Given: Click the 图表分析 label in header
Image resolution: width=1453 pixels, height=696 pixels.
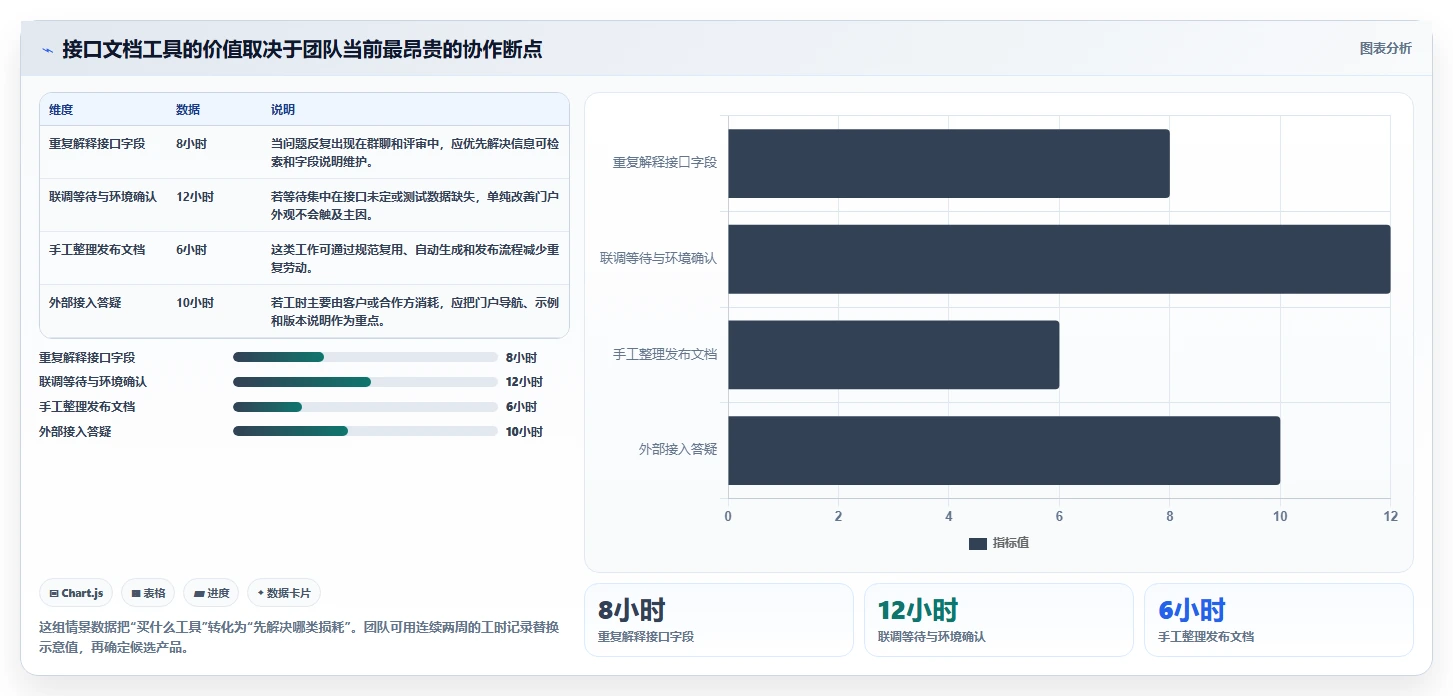Looking at the screenshot, I should coord(1385,48).
